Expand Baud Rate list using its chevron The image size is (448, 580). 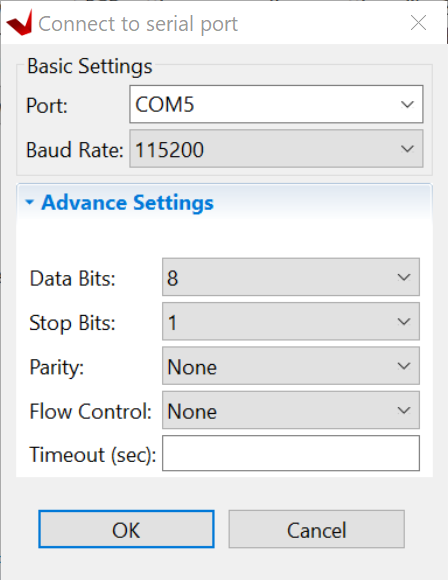[x=407, y=149]
